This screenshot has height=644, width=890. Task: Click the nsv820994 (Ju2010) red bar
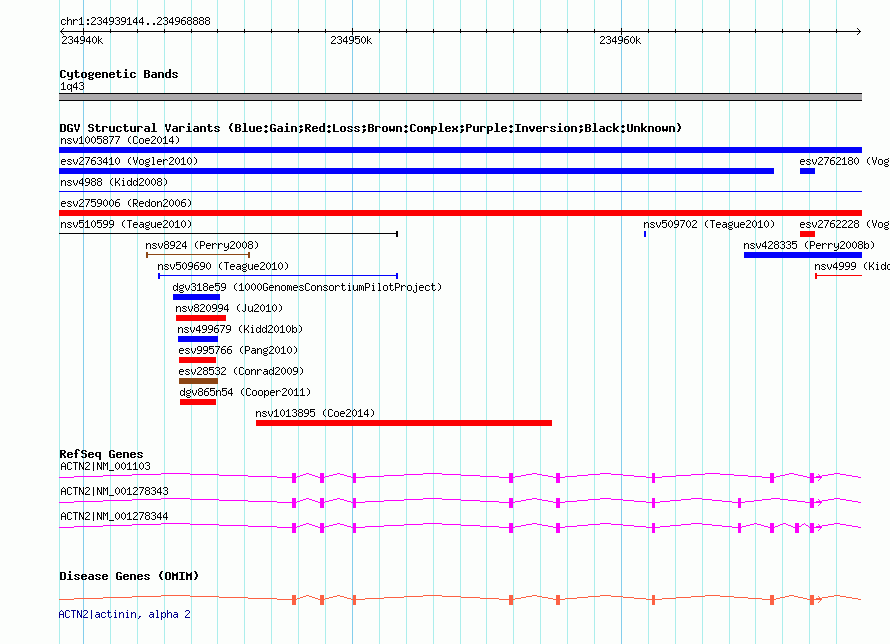[x=201, y=318]
